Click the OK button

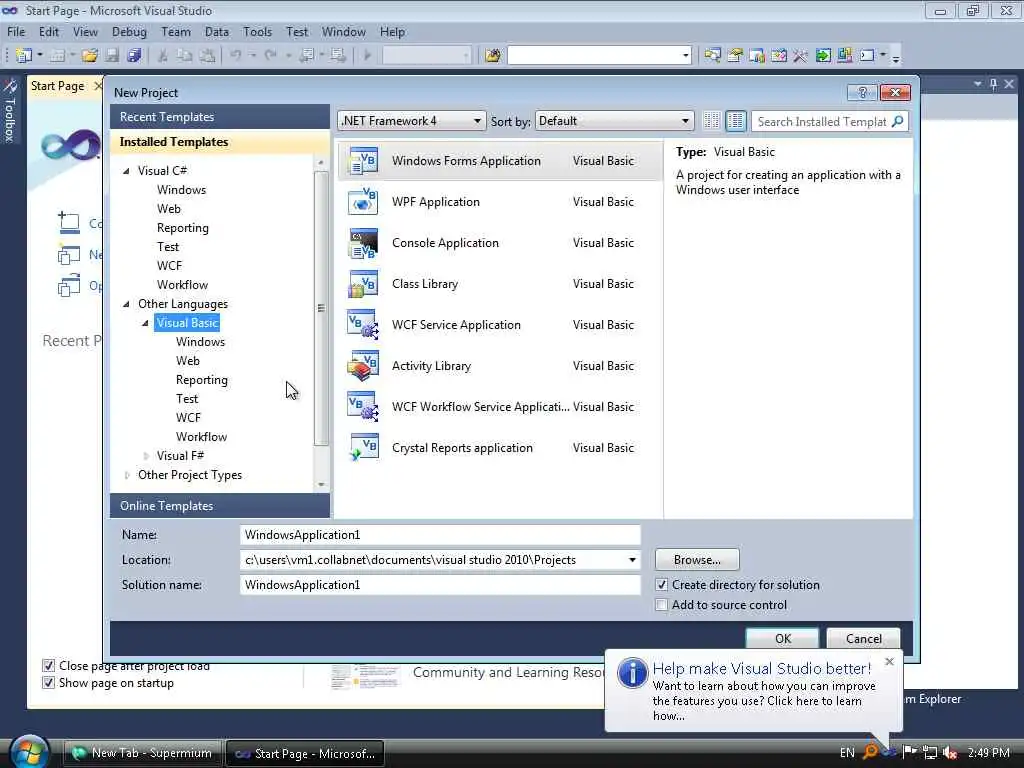[782, 638]
